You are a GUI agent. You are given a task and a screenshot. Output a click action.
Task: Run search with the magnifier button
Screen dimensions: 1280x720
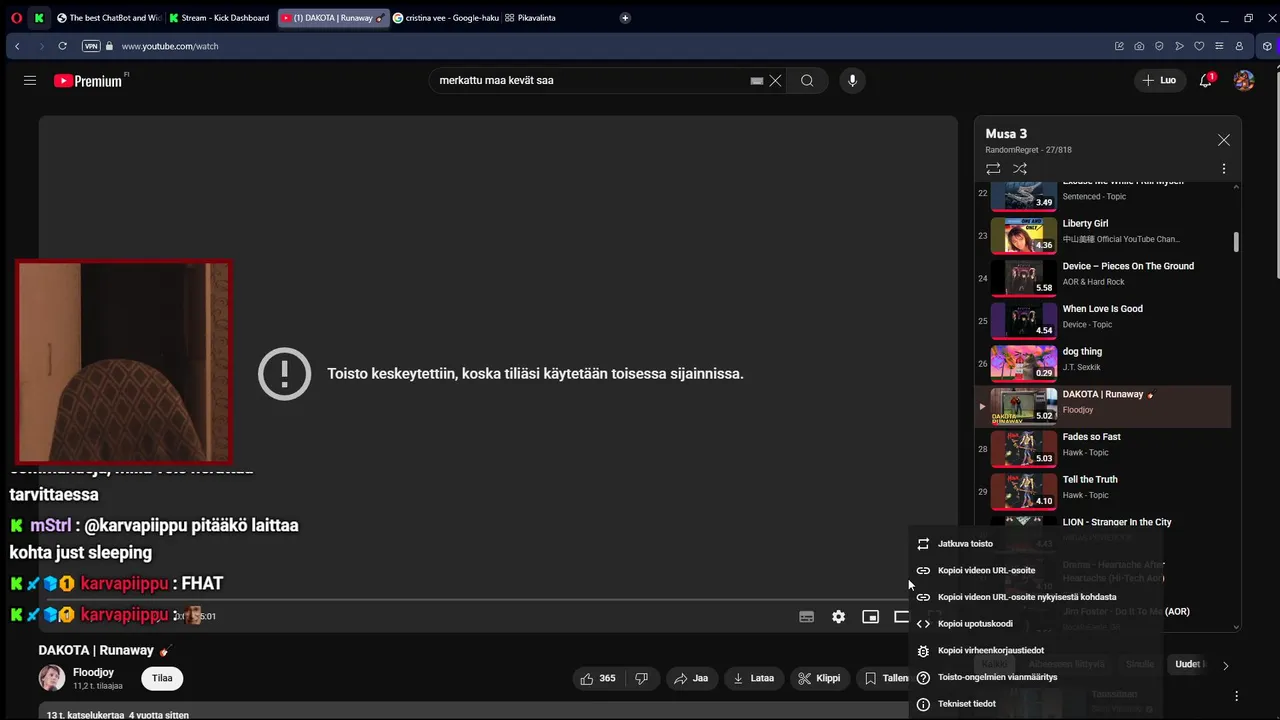(807, 81)
